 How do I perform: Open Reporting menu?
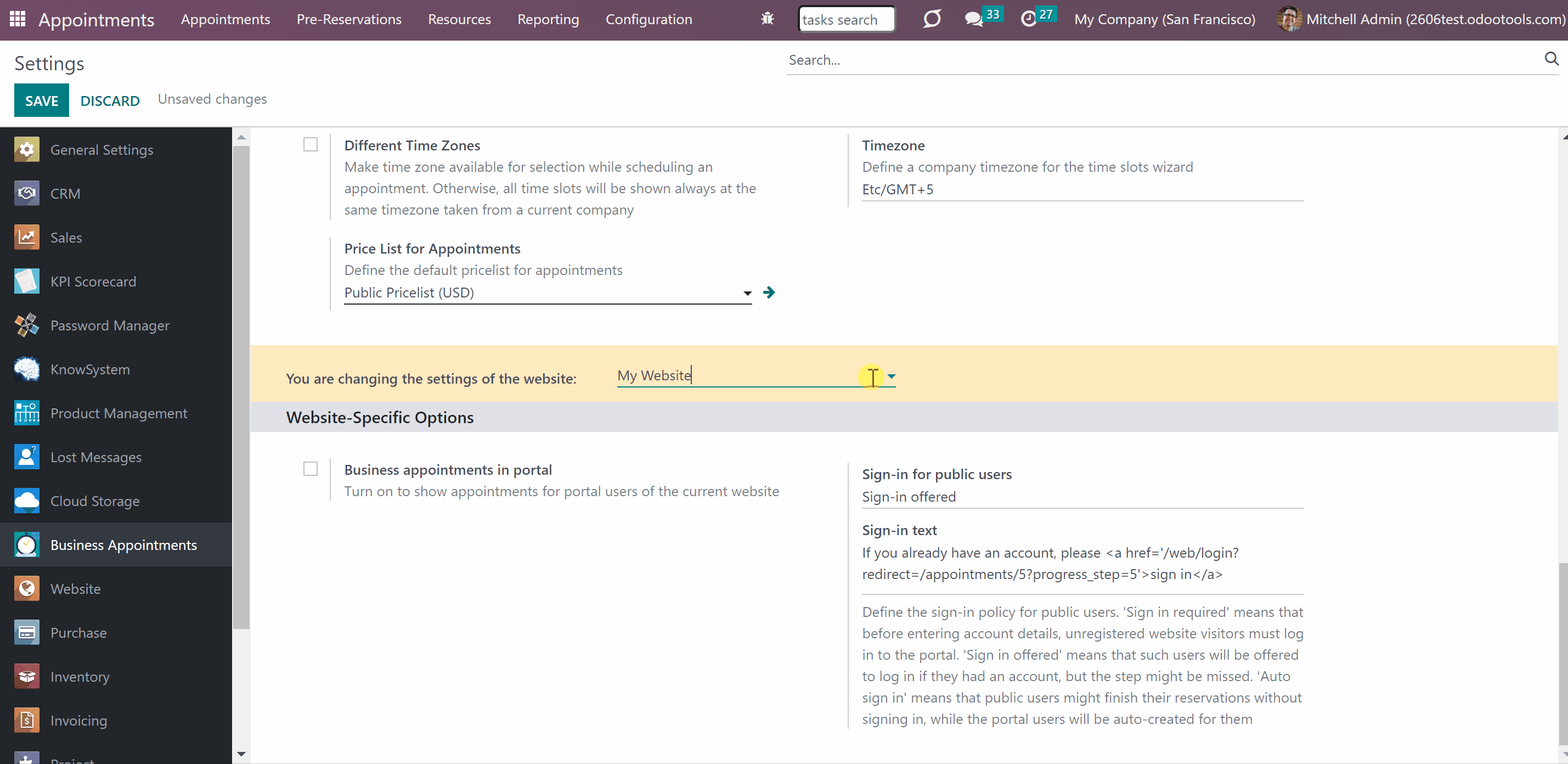click(x=548, y=19)
